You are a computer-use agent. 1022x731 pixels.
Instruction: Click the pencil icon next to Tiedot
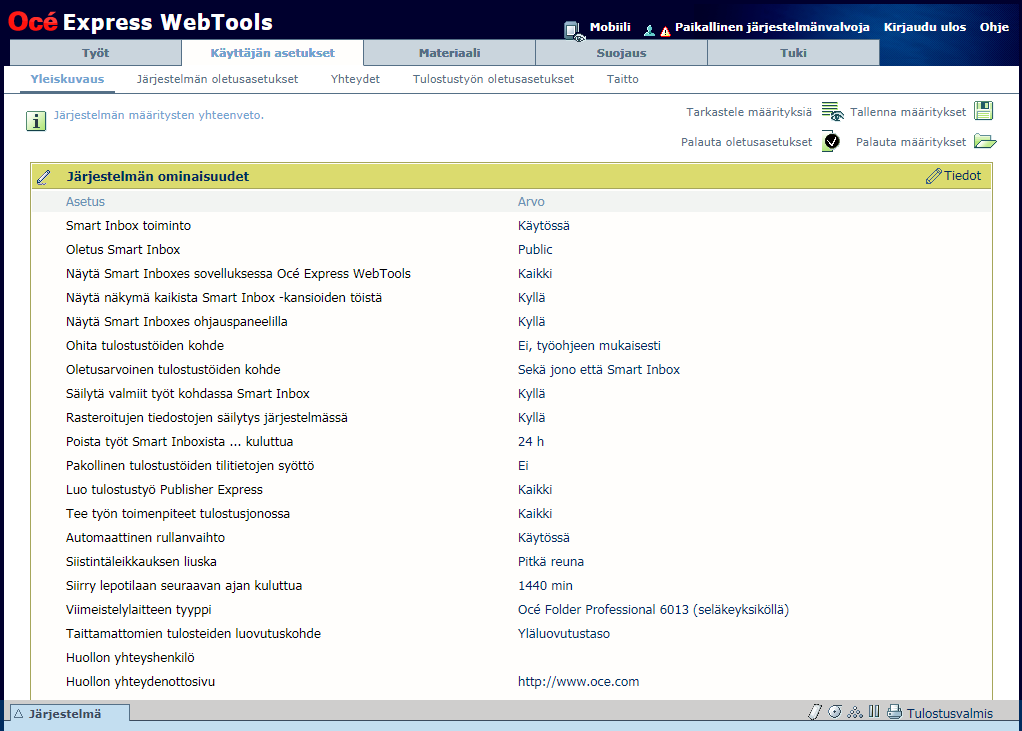933,176
